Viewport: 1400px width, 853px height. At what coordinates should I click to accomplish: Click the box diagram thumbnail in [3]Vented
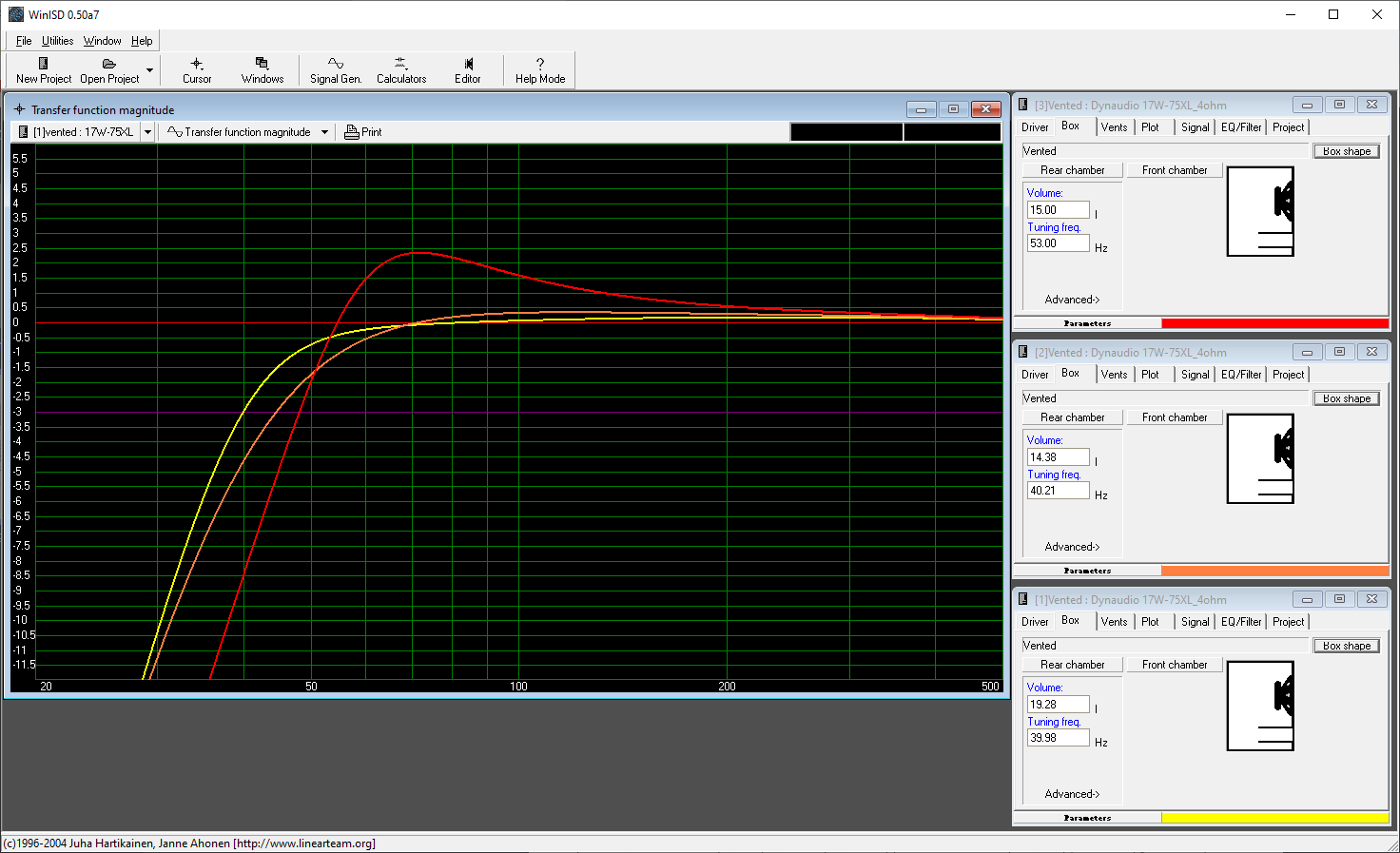1260,211
